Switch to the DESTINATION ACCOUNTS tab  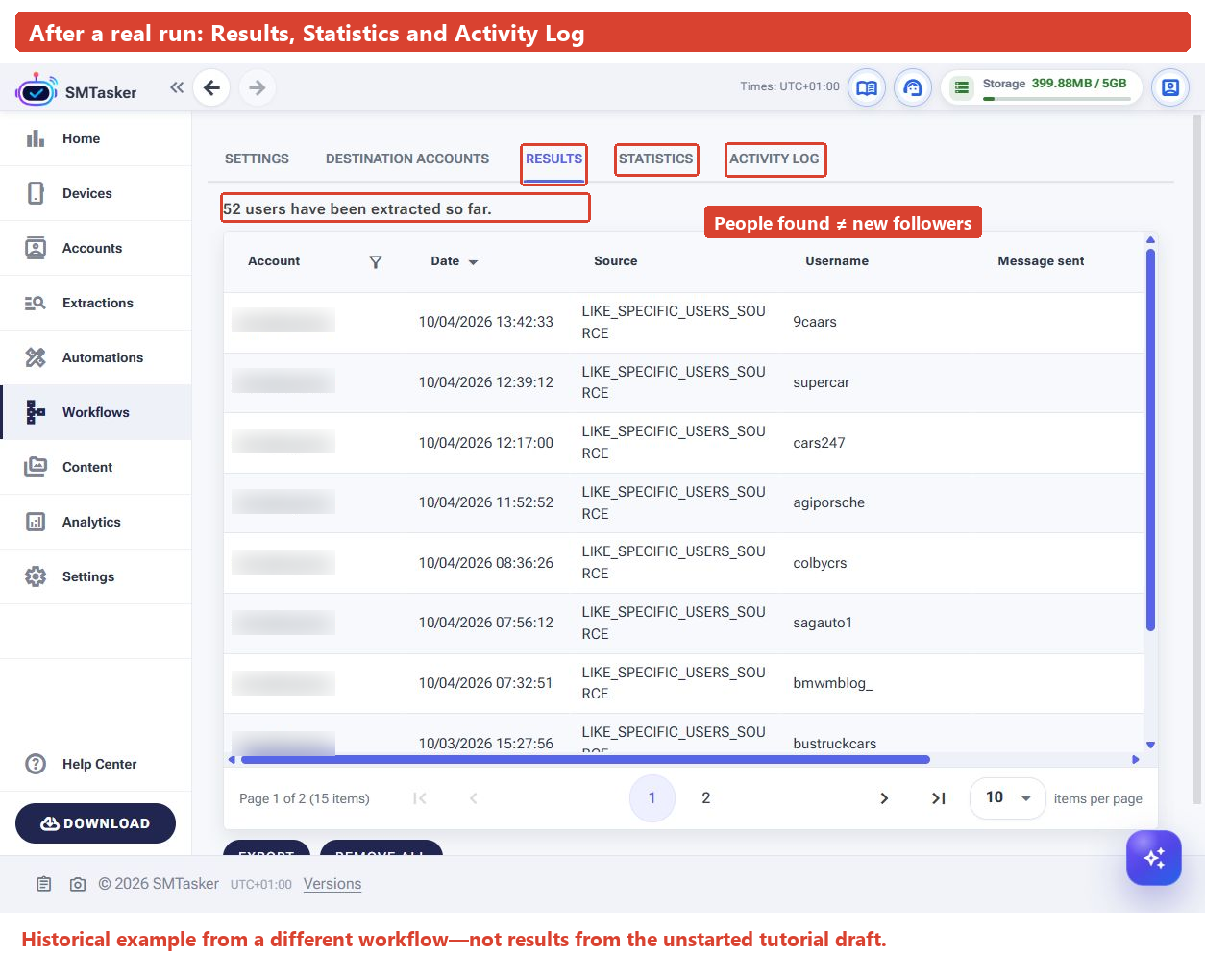coord(407,159)
